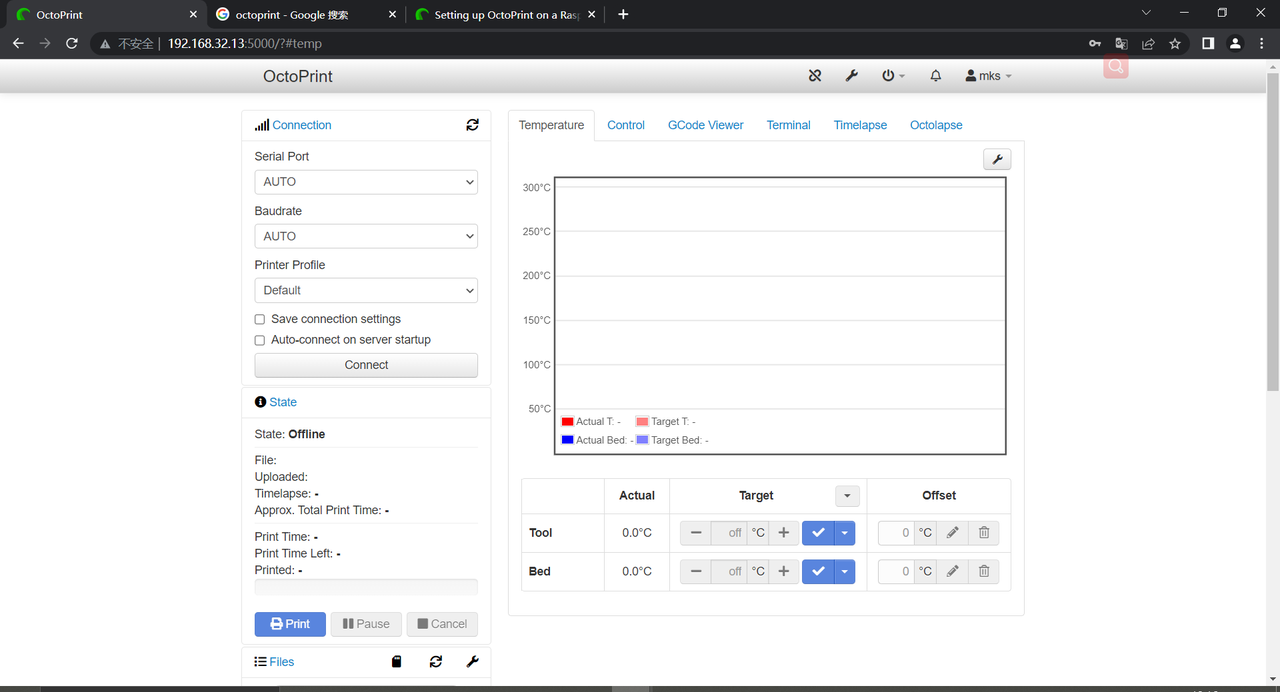Open the Printer Profile dropdown

pos(366,290)
